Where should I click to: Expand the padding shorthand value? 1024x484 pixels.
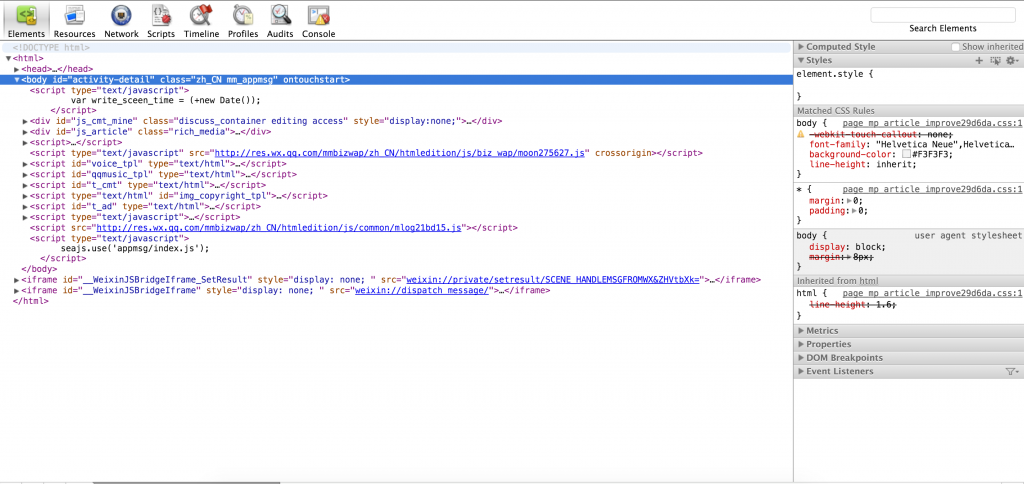pos(854,211)
